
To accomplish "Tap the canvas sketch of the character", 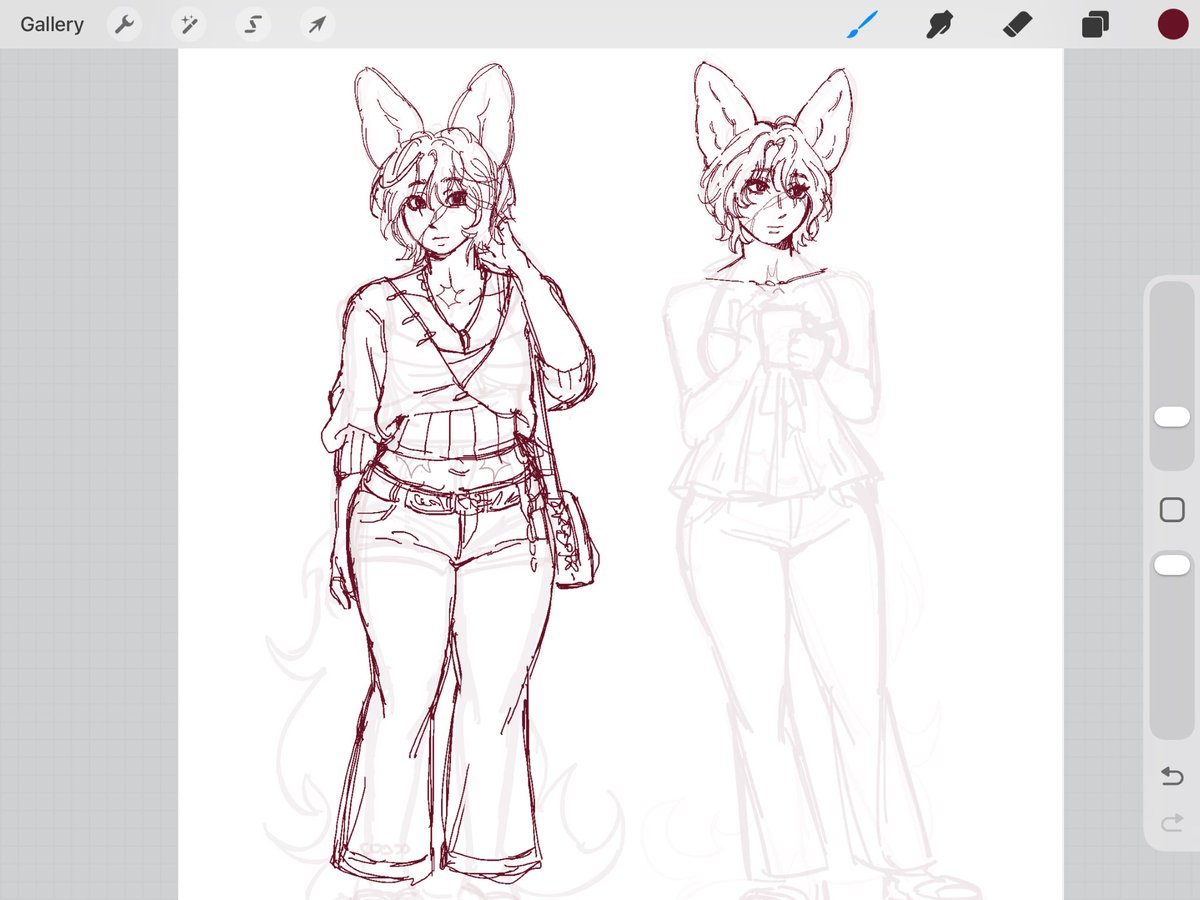I will point(440,450).
